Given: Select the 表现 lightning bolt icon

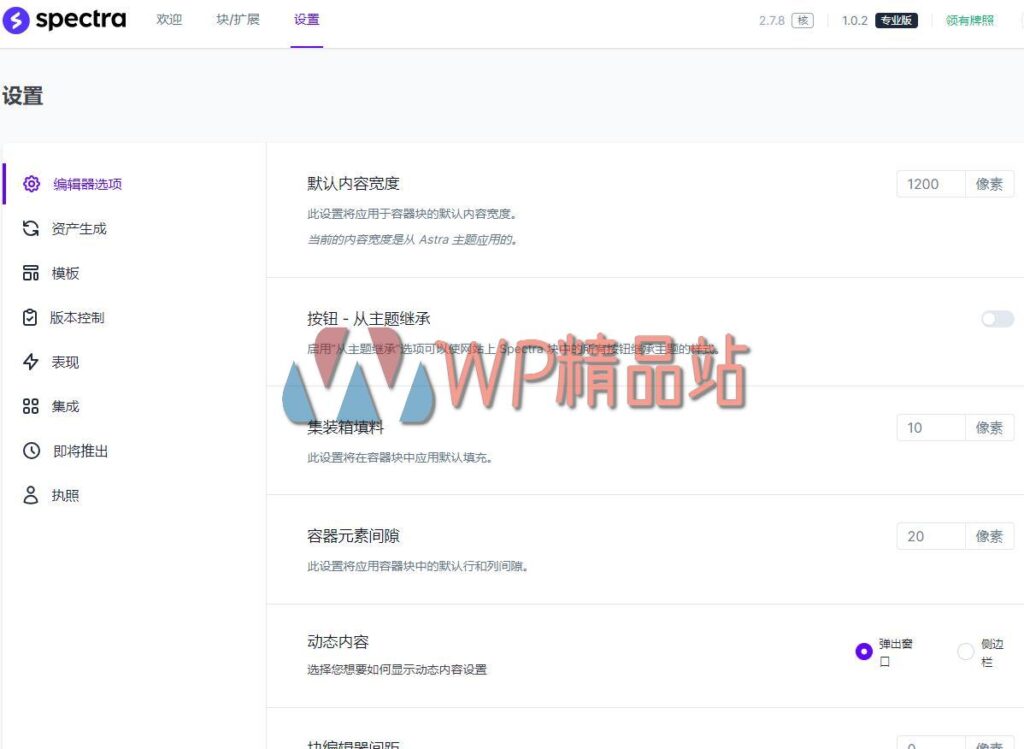Looking at the screenshot, I should pyautogui.click(x=30, y=361).
